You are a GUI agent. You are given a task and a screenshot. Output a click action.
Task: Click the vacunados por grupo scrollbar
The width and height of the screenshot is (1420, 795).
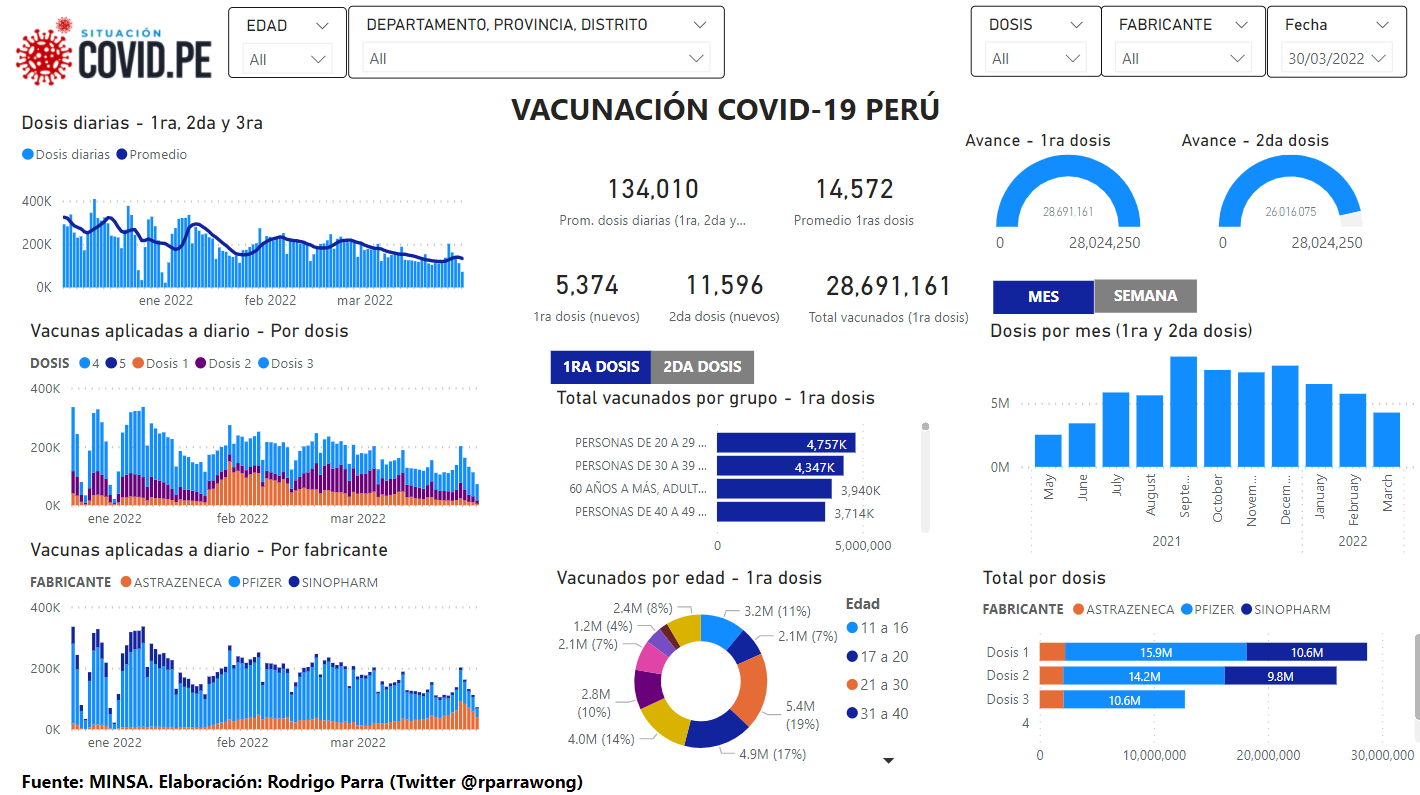click(x=925, y=477)
